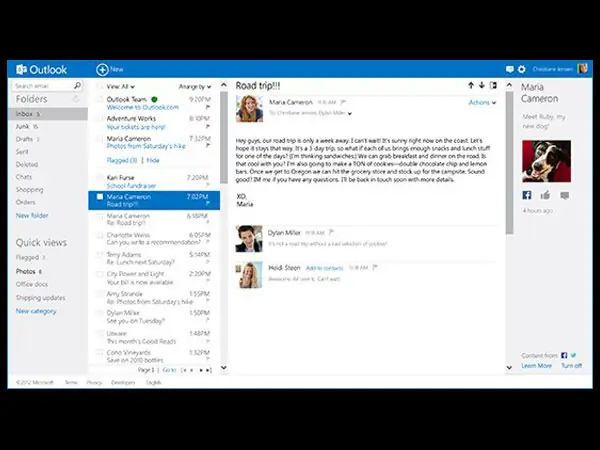Open the dog photo thumbnail
The height and width of the screenshot is (450, 600).
(x=546, y=161)
